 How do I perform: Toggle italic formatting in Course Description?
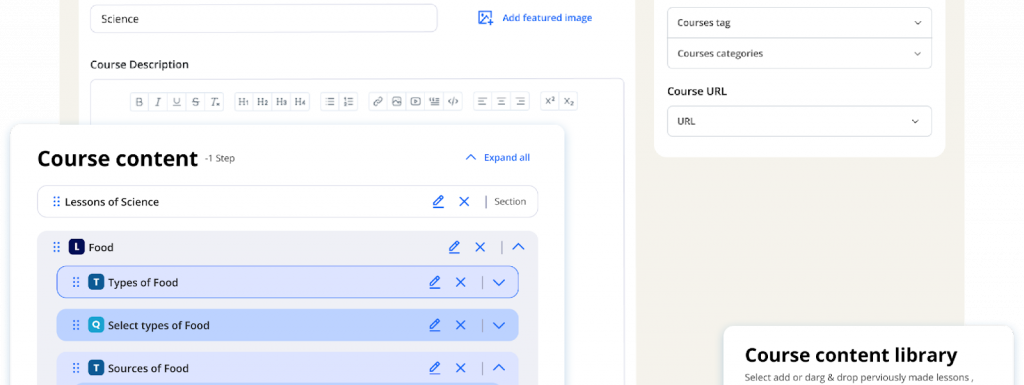(x=158, y=102)
